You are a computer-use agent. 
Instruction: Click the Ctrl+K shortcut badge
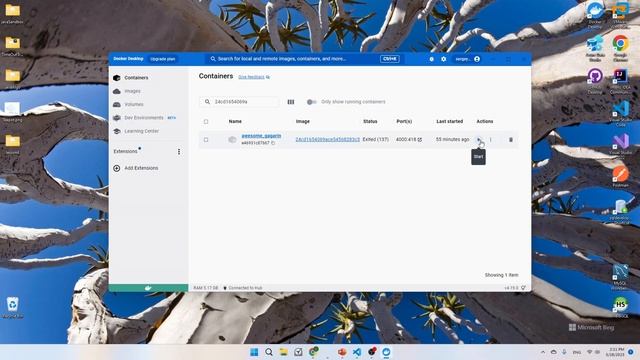click(x=390, y=59)
